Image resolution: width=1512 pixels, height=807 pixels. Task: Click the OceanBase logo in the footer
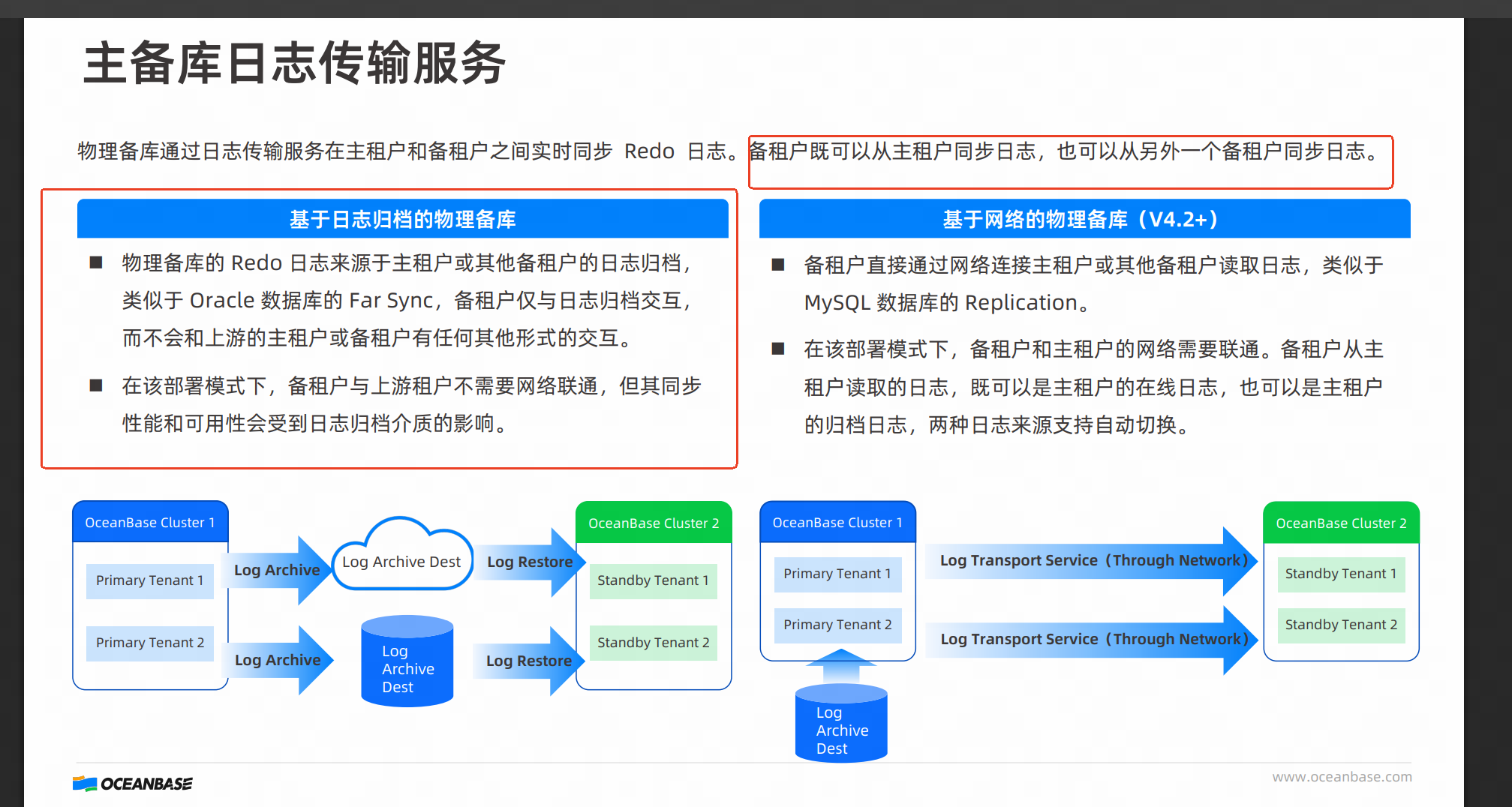tap(133, 784)
